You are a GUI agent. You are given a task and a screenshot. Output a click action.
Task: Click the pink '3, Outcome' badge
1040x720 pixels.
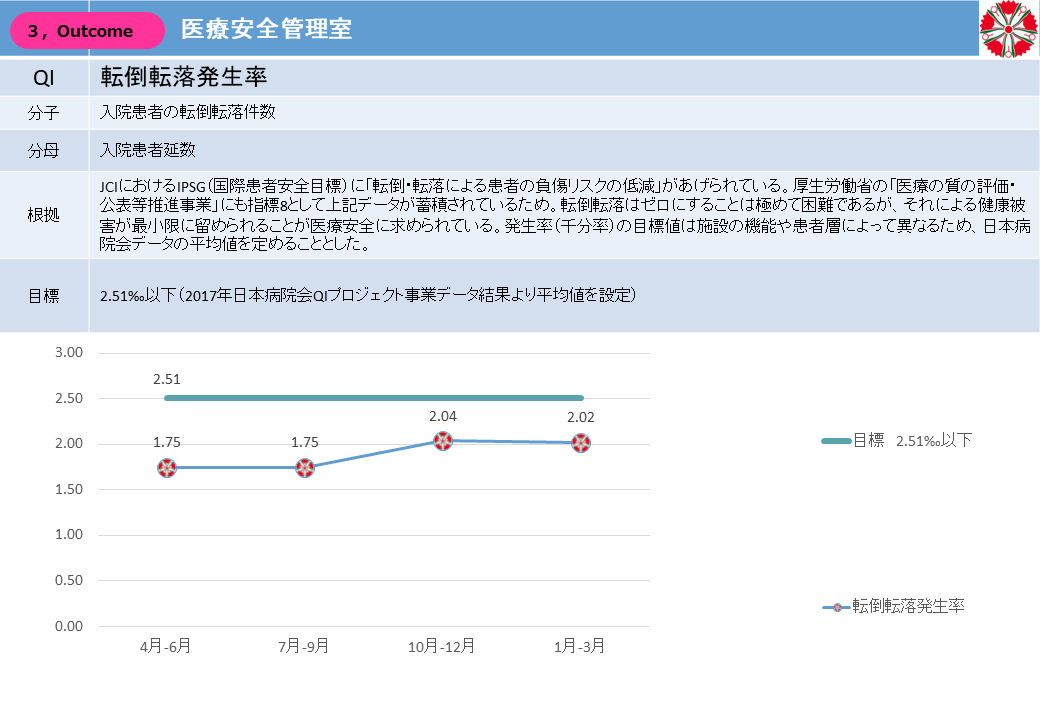pos(88,30)
